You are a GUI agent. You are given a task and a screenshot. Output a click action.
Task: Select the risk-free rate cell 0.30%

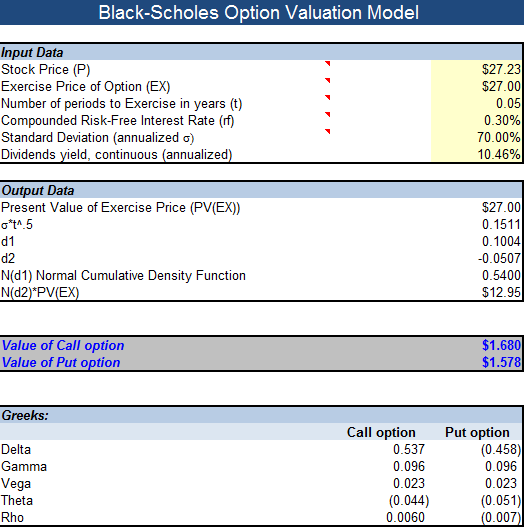(x=476, y=120)
